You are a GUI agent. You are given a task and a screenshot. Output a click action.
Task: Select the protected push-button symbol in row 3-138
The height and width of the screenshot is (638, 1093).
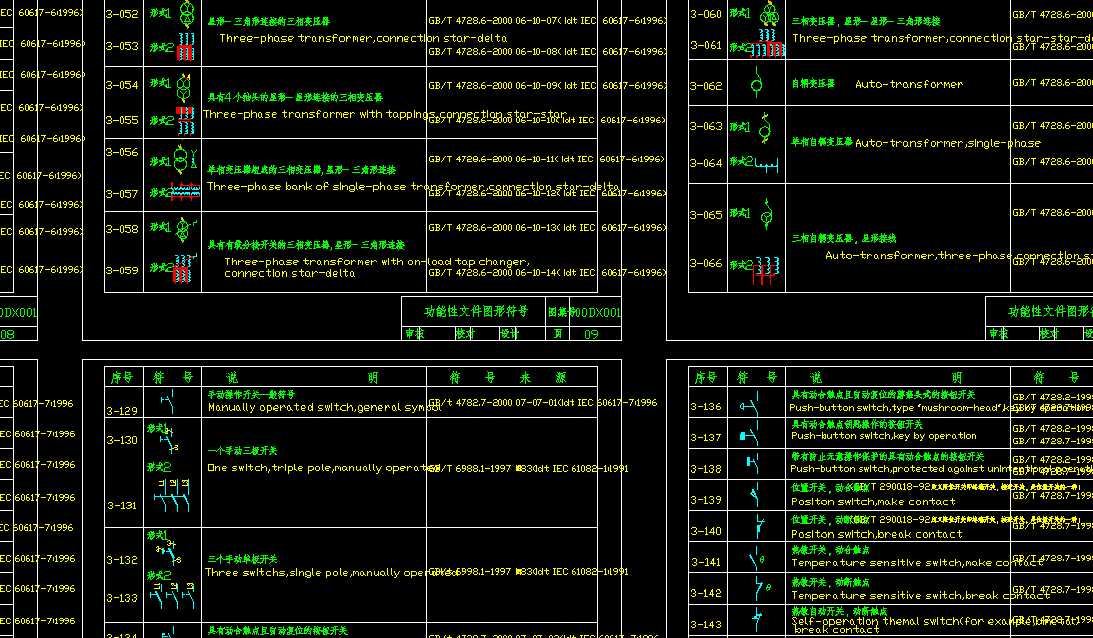point(754,463)
